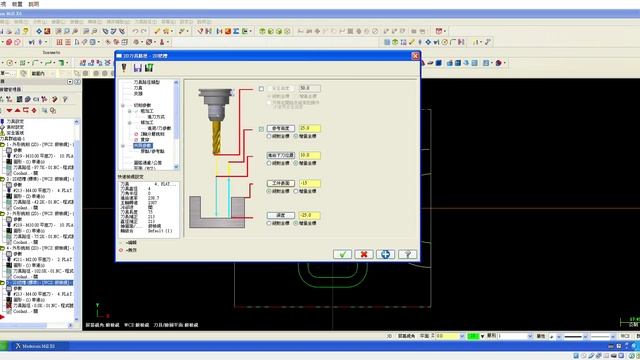The width and height of the screenshot is (640, 360).
Task: Cancel the dialog with the red X button
Action: tap(364, 254)
